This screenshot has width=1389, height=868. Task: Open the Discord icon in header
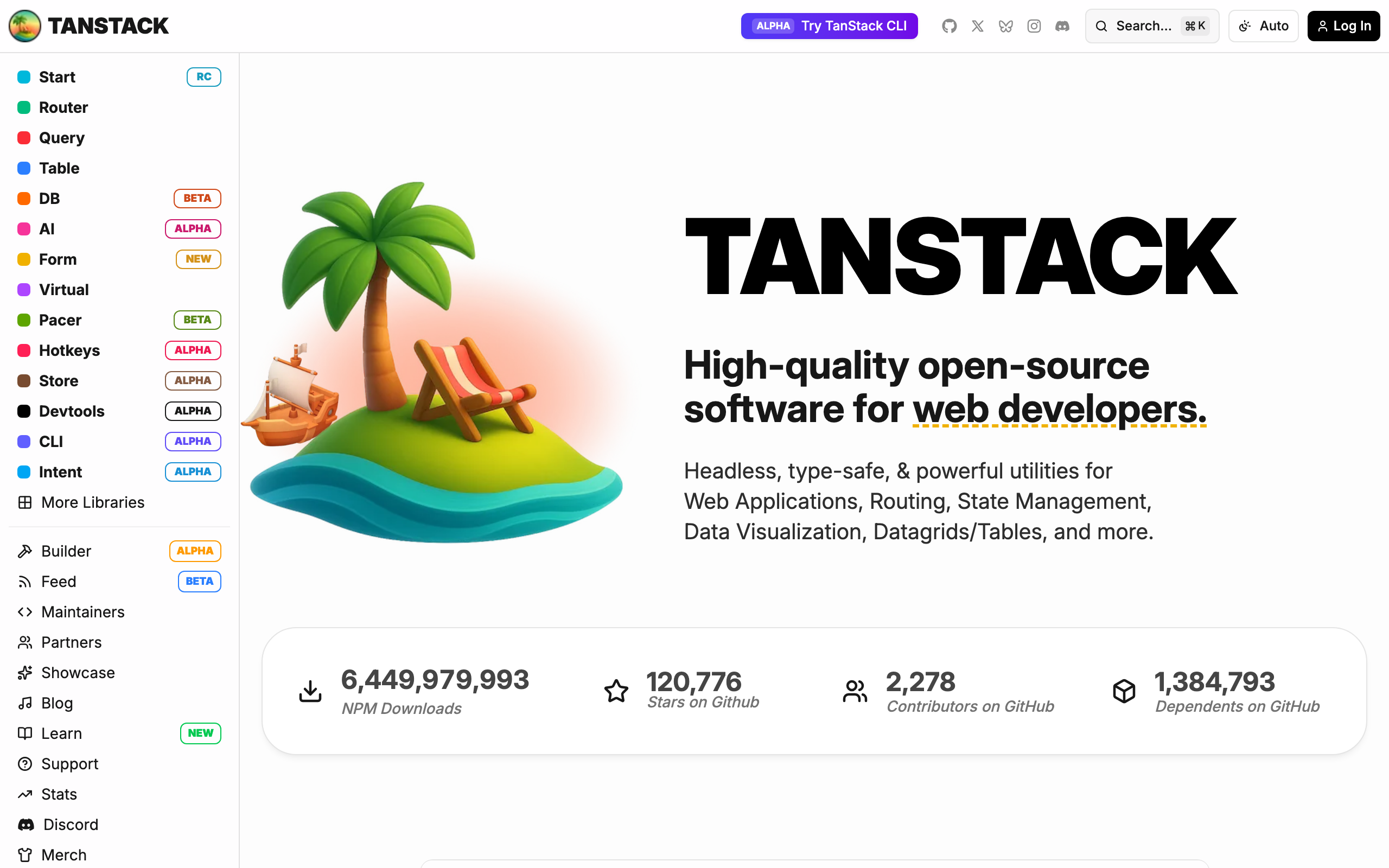[x=1062, y=26]
